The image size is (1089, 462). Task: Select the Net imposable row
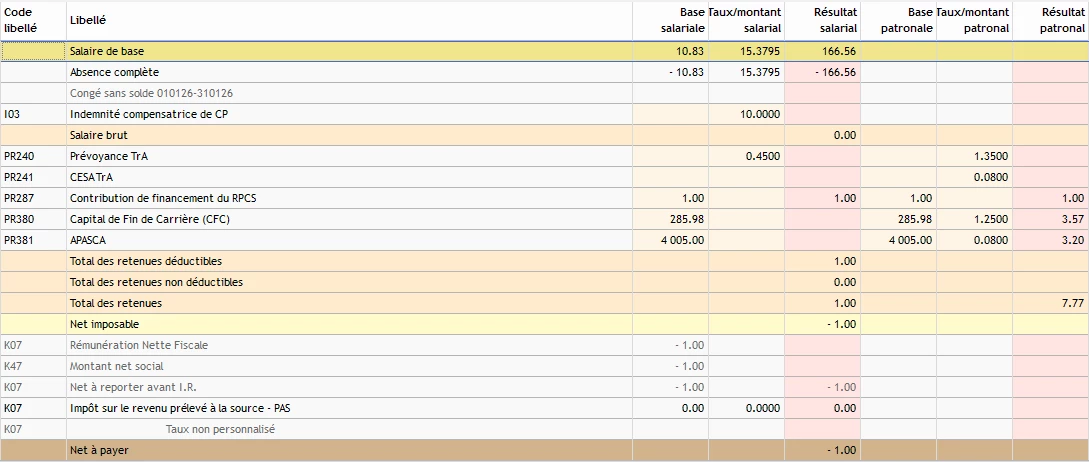coord(544,324)
